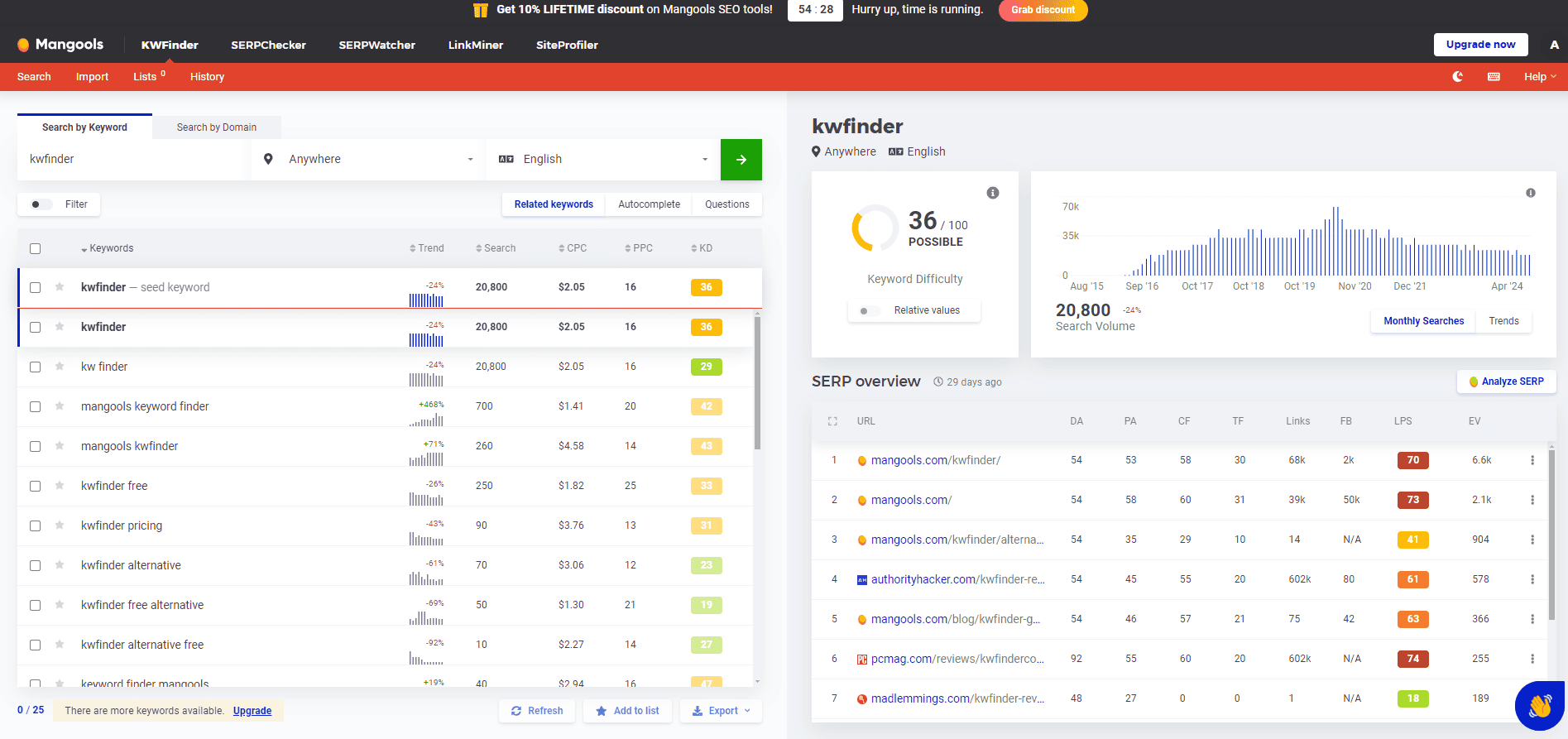This screenshot has width=1568, height=739.
Task: Open SERPWatcher tool
Action: tap(376, 45)
